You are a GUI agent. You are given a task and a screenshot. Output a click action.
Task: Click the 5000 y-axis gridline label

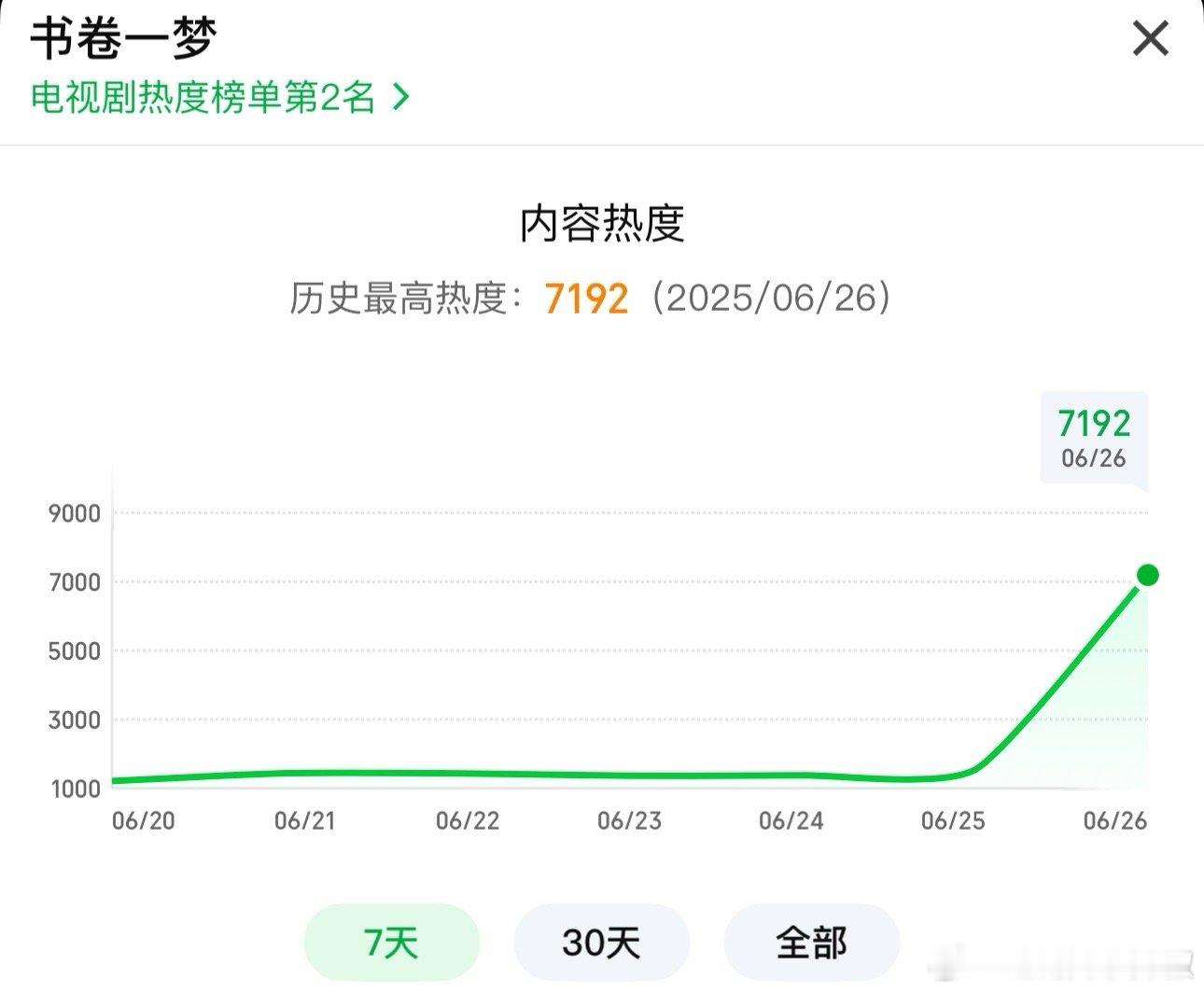(x=75, y=651)
